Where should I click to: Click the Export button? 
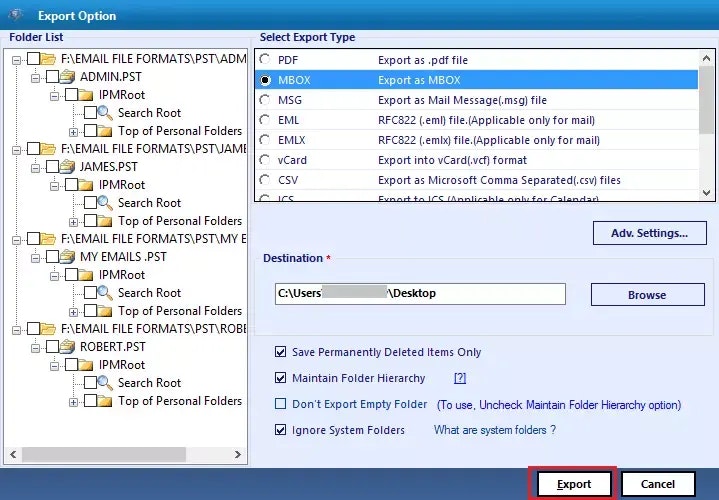pyautogui.click(x=574, y=483)
